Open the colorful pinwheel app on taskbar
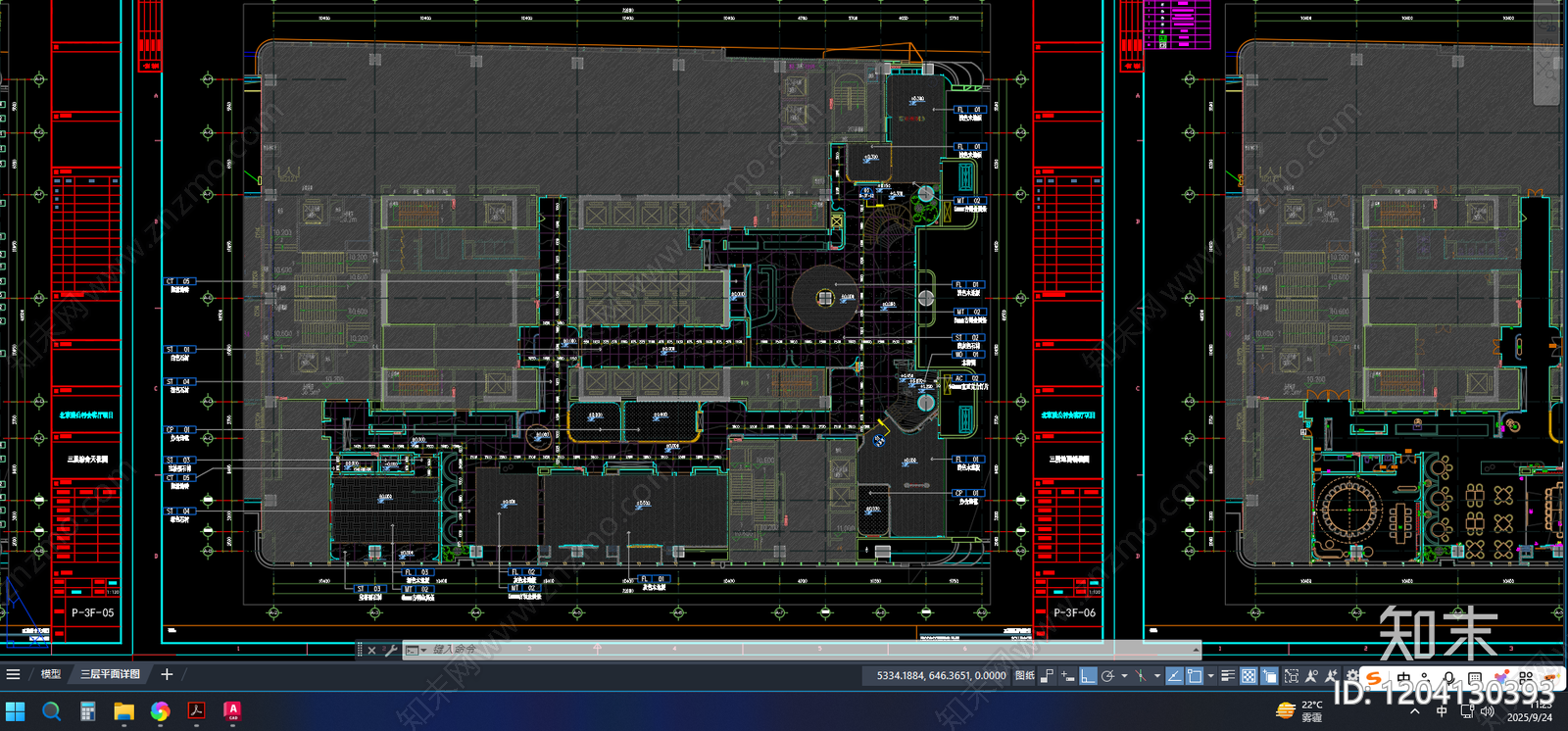The image size is (1568, 731). [x=160, y=711]
